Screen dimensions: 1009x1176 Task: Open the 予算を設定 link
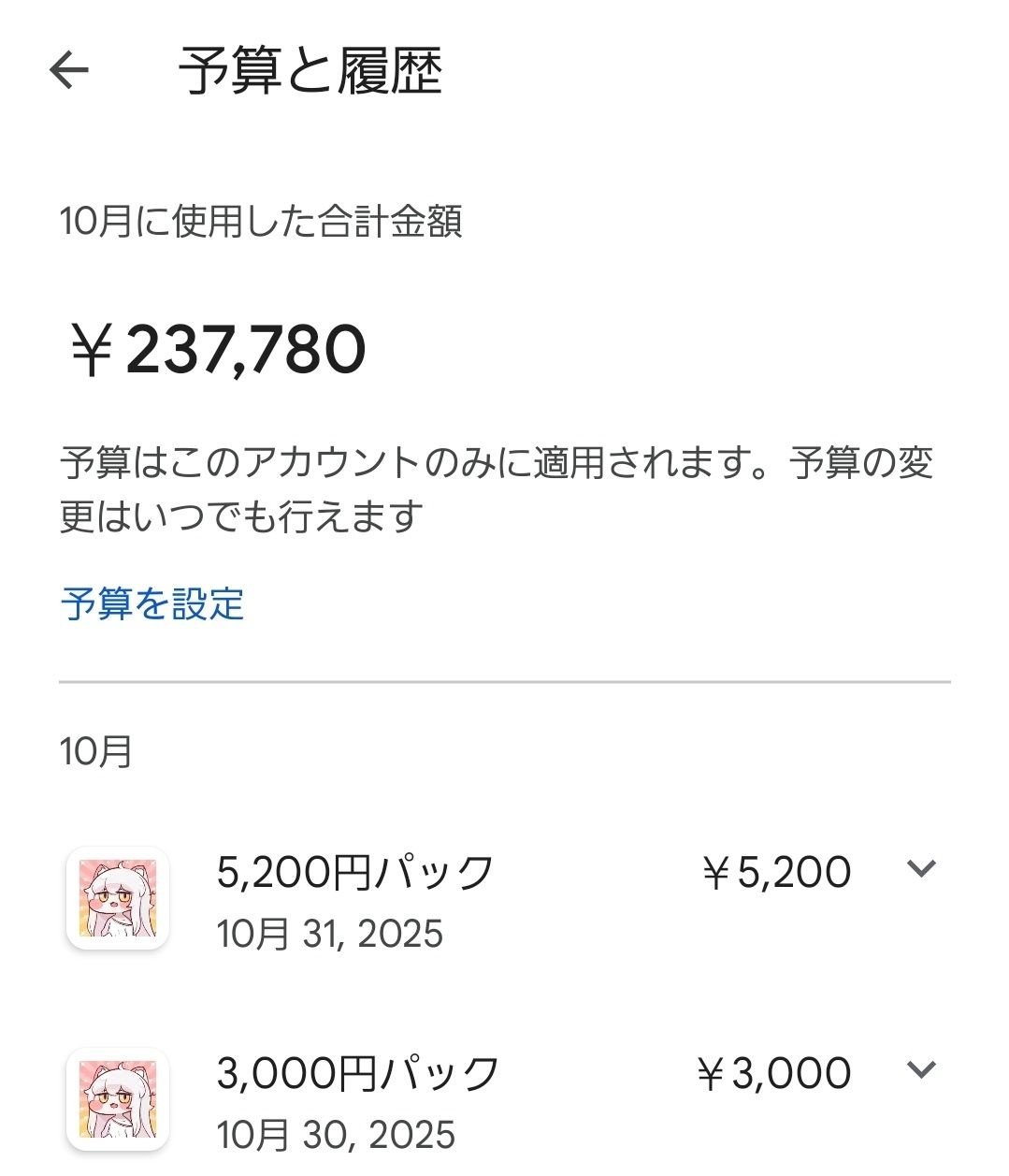coord(152,604)
